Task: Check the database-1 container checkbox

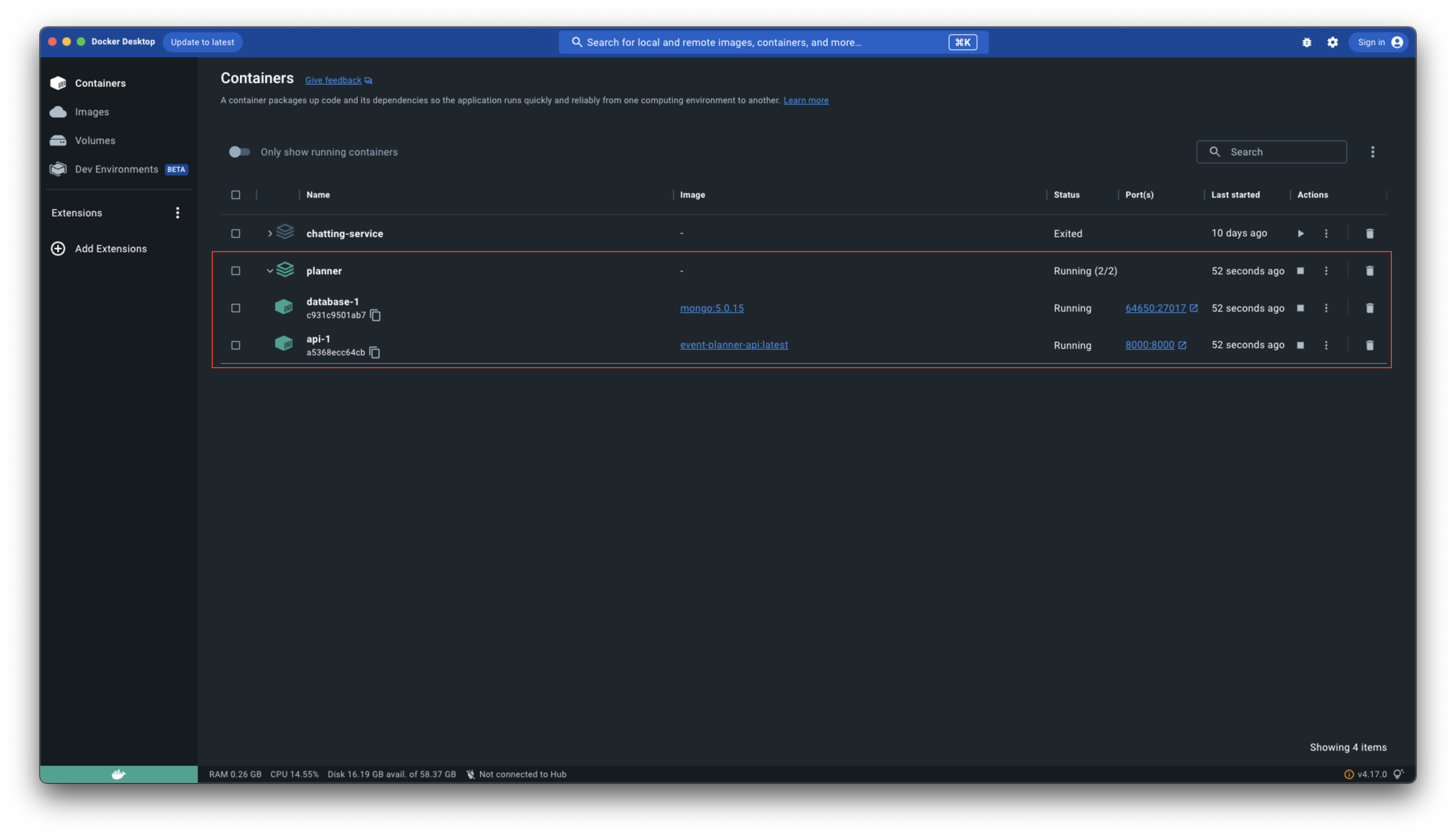Action: pyautogui.click(x=235, y=308)
